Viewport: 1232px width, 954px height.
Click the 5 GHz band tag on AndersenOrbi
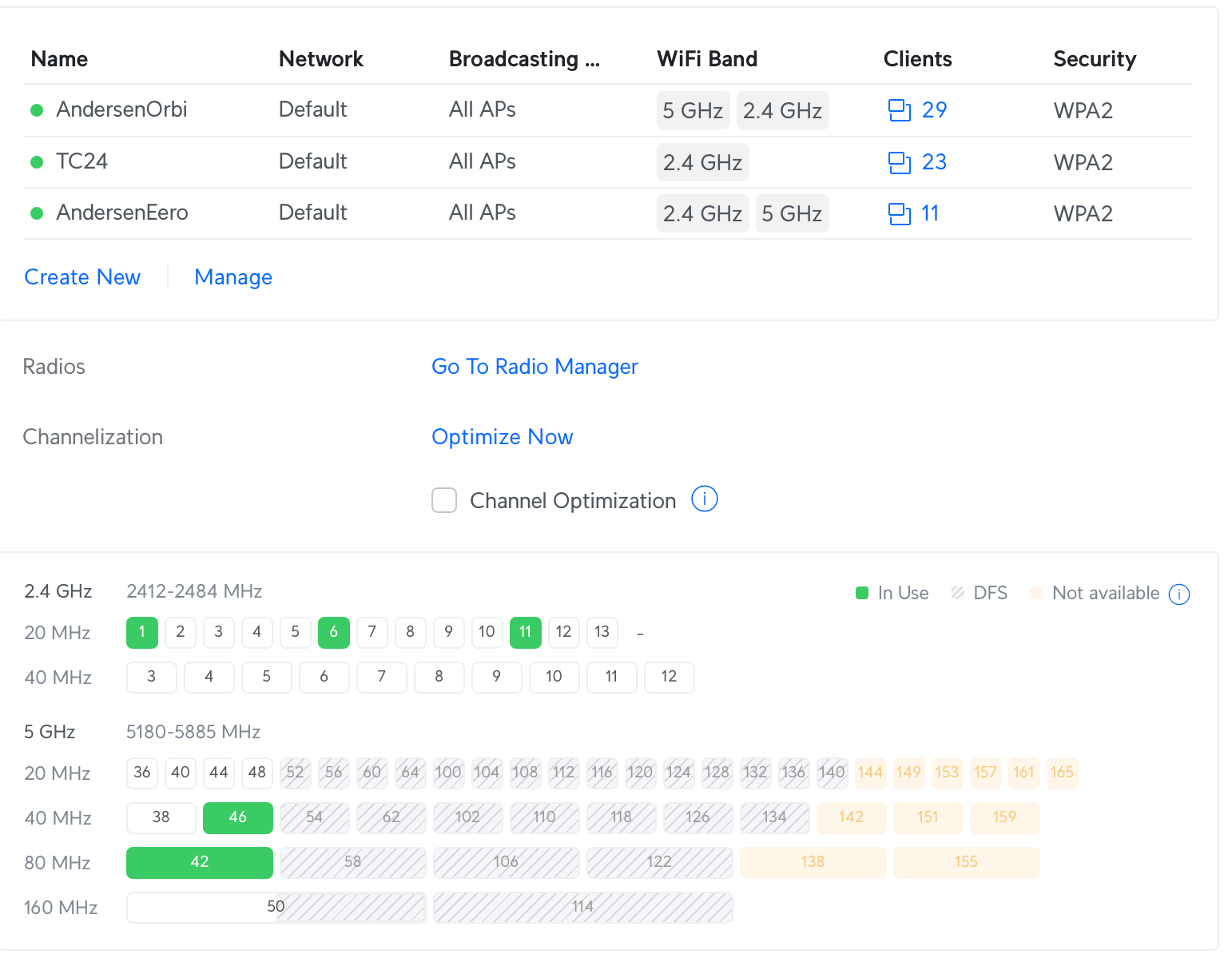pyautogui.click(x=692, y=110)
